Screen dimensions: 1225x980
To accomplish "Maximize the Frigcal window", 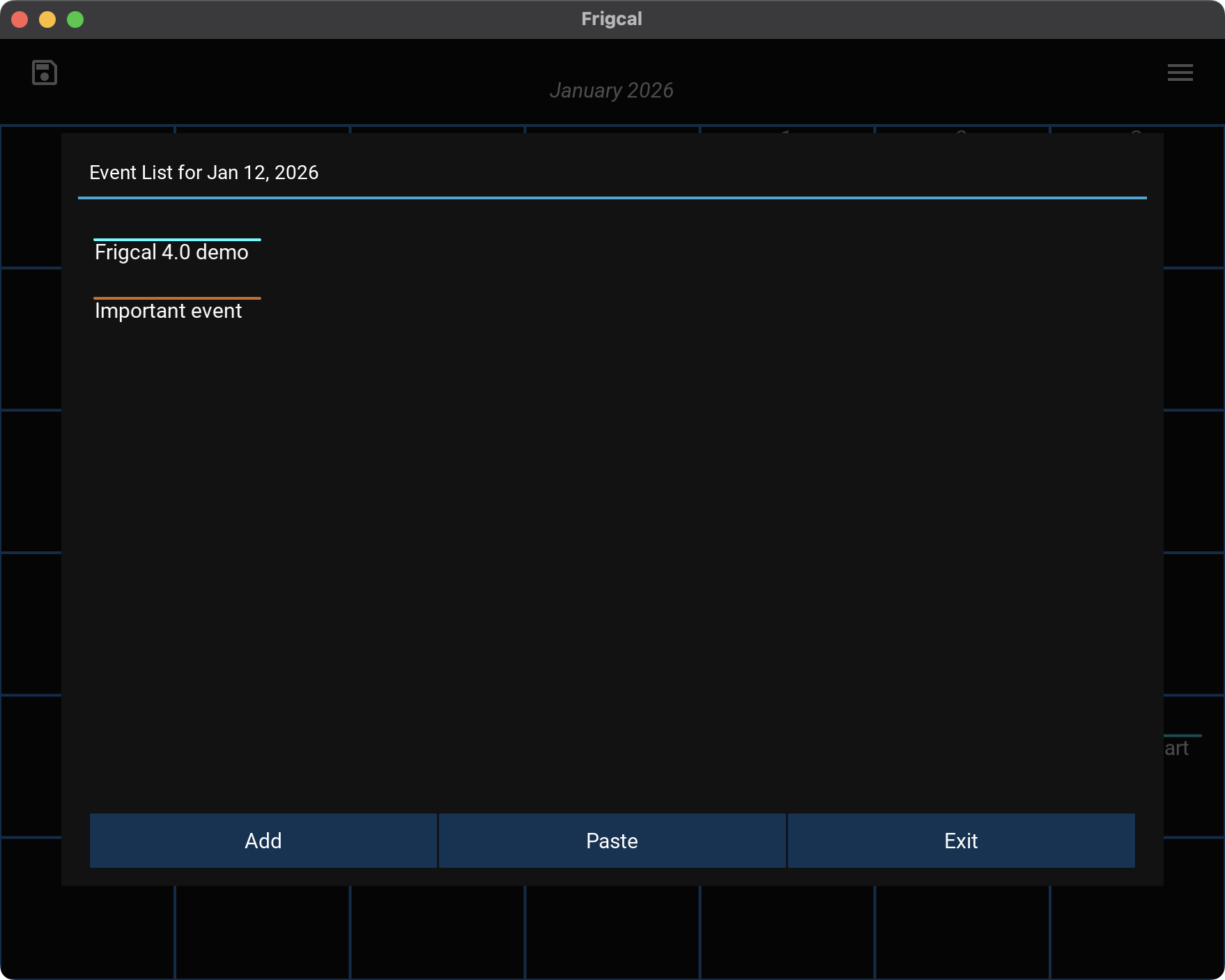I will 75,20.
